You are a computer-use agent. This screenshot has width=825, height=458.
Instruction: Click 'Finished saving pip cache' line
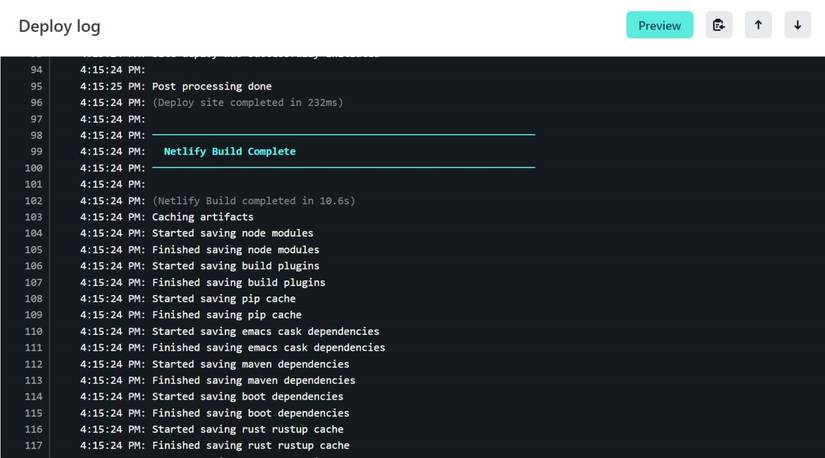pos(227,315)
